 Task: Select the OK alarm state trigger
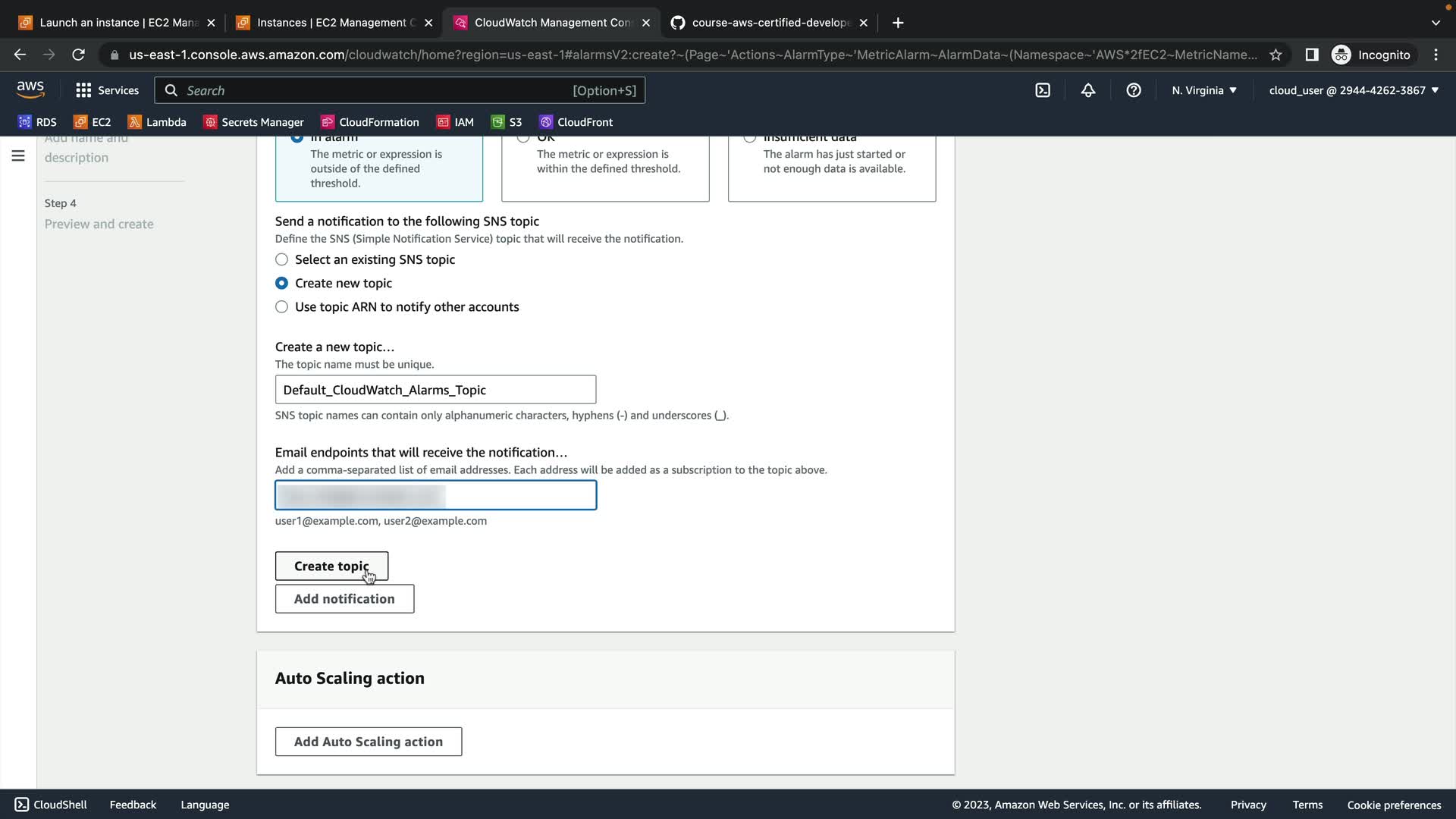[x=523, y=138]
